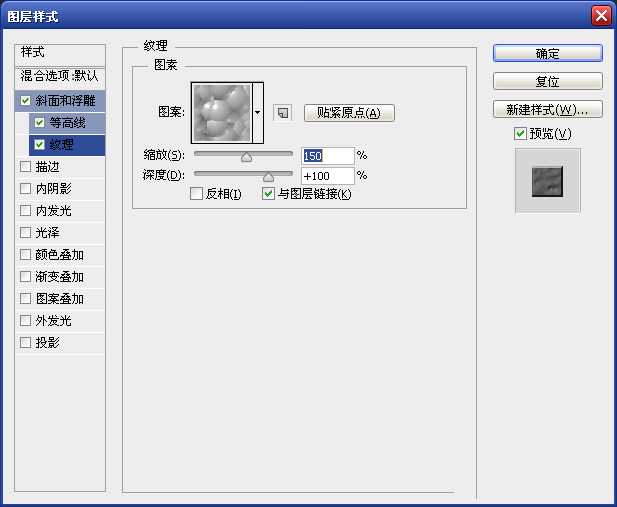Uncheck the 斜面和浮雕 style checkbox

point(25,101)
